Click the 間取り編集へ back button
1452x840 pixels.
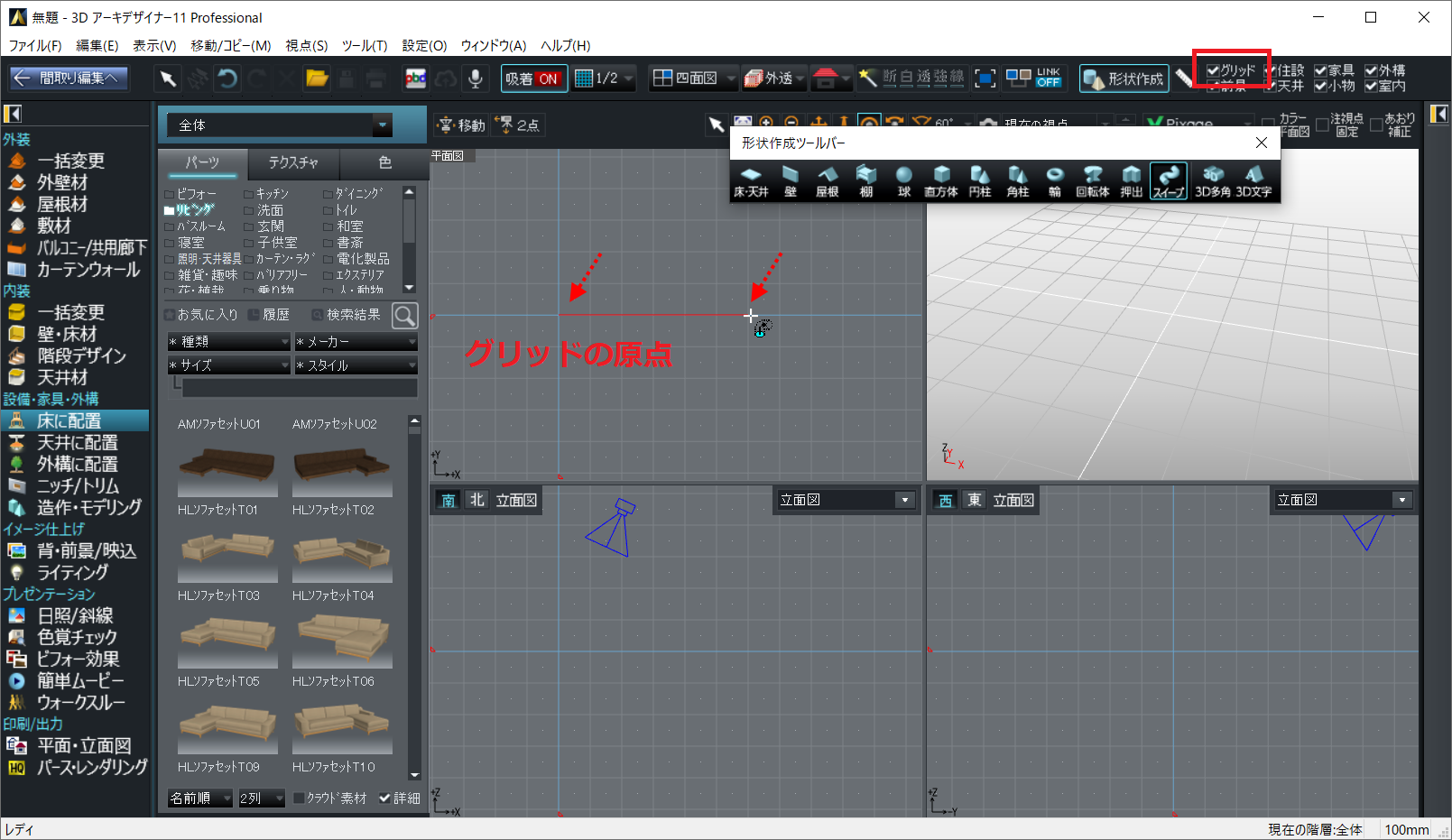(x=69, y=78)
